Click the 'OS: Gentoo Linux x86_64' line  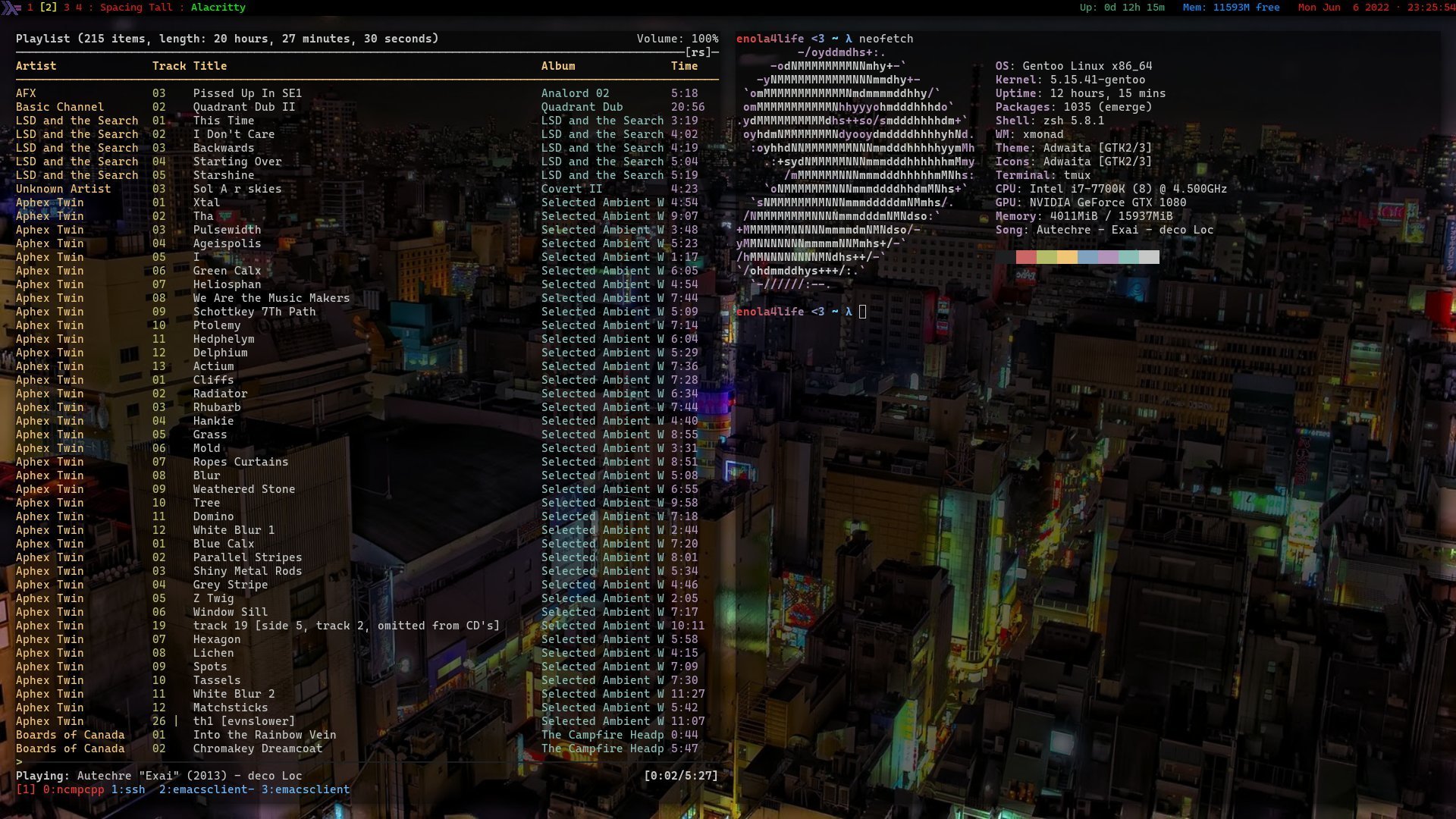tap(1074, 66)
